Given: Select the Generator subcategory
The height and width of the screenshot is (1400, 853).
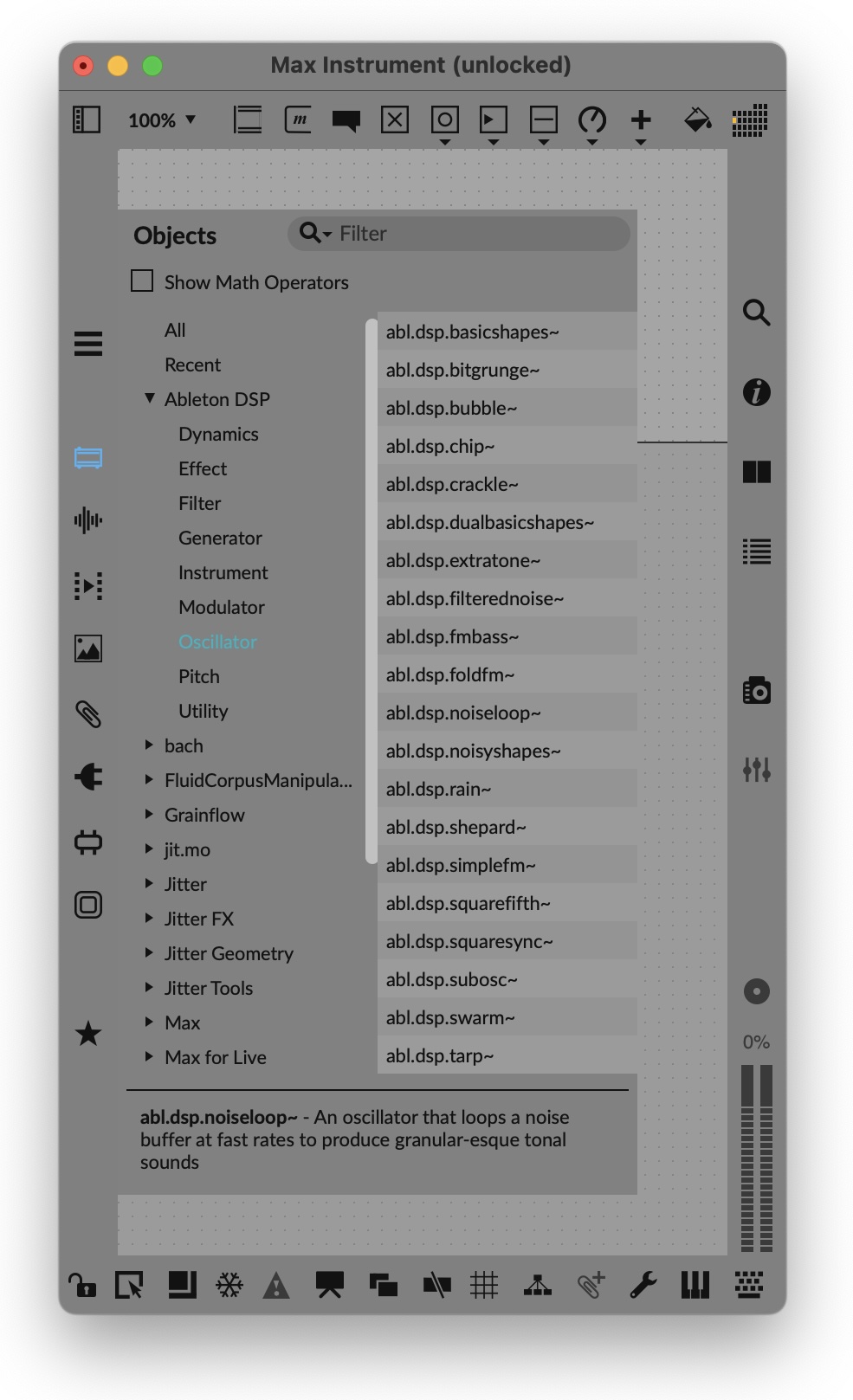Looking at the screenshot, I should [220, 538].
